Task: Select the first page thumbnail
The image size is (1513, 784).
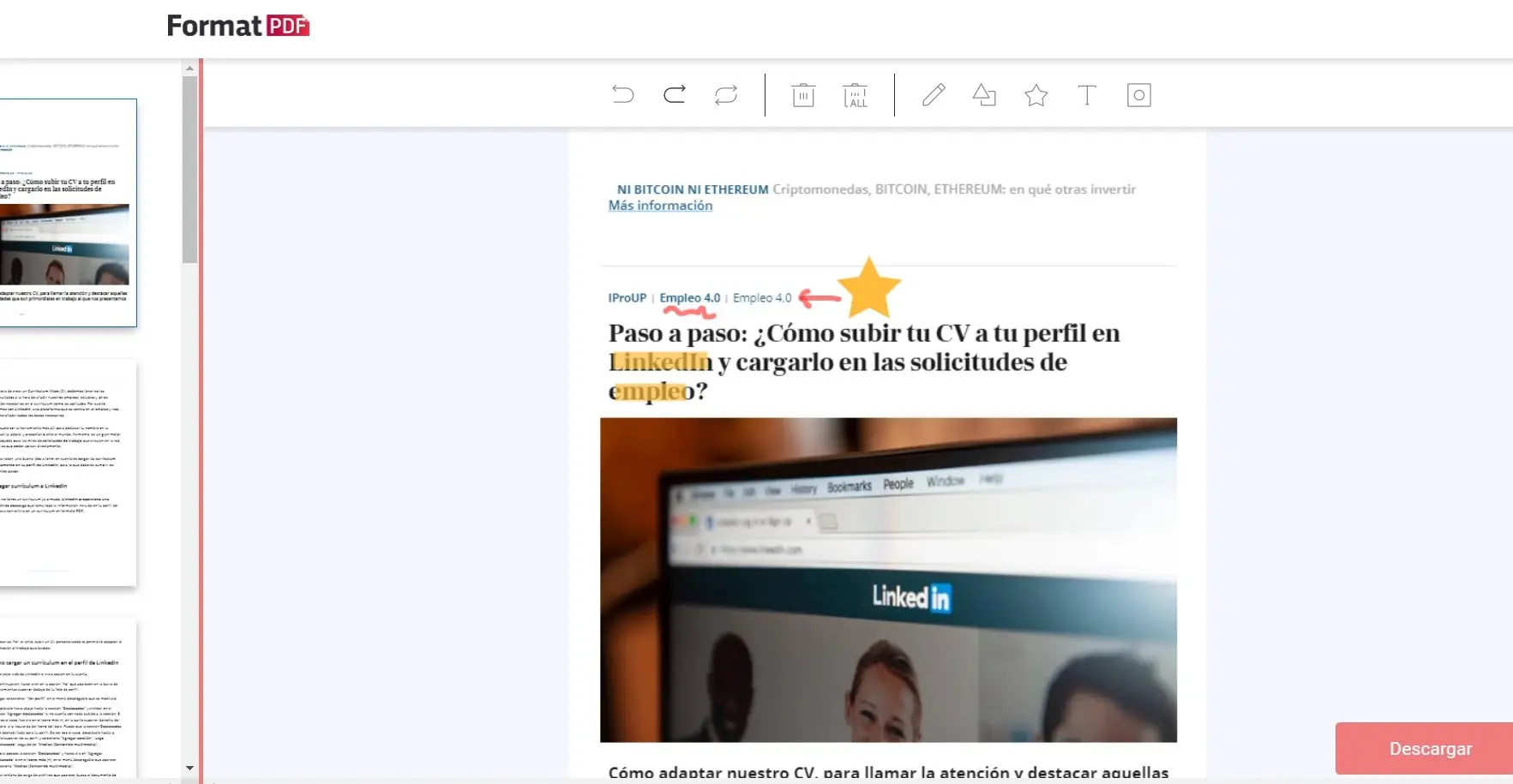Action: [x=69, y=212]
